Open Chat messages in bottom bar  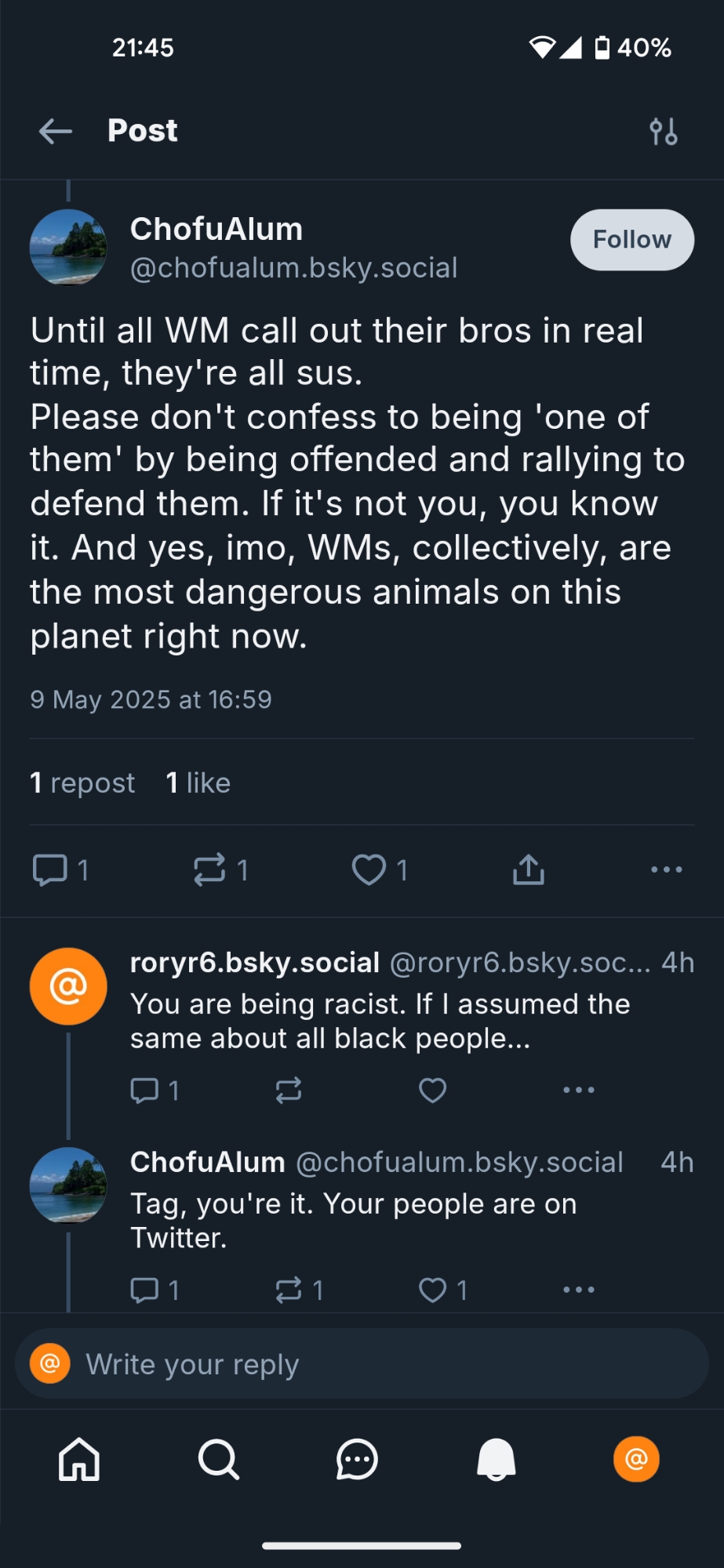357,1460
